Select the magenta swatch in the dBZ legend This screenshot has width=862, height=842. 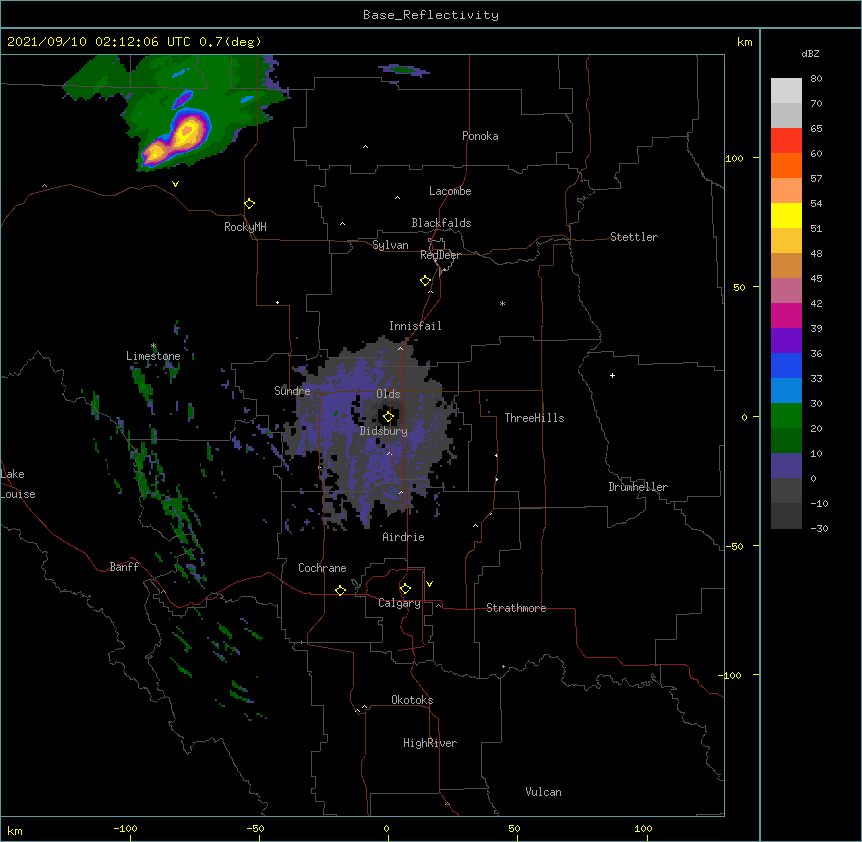[x=786, y=315]
